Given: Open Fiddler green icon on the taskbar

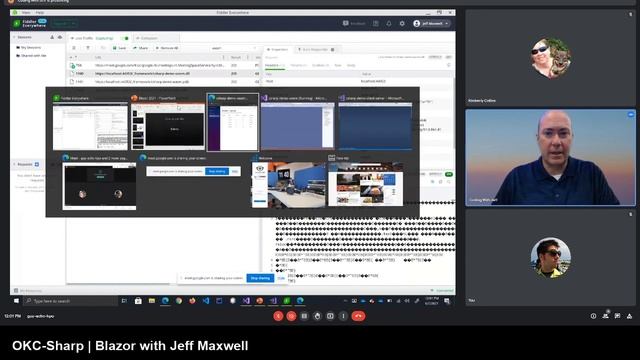Looking at the screenshot, I should [287, 301].
